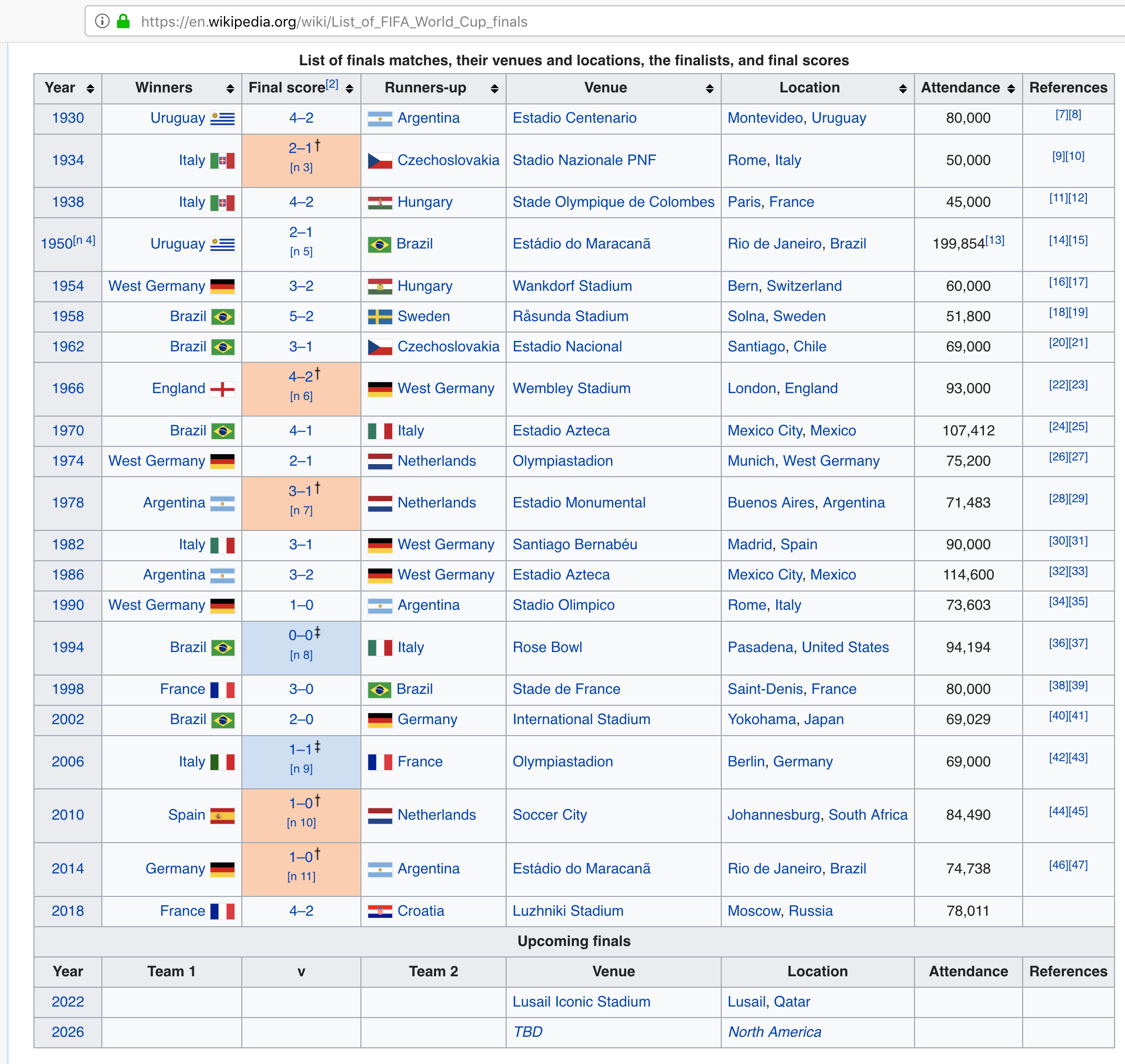Click Argentina flag in 1990 runners-up cell
This screenshot has height=1064, width=1125.
pos(380,606)
